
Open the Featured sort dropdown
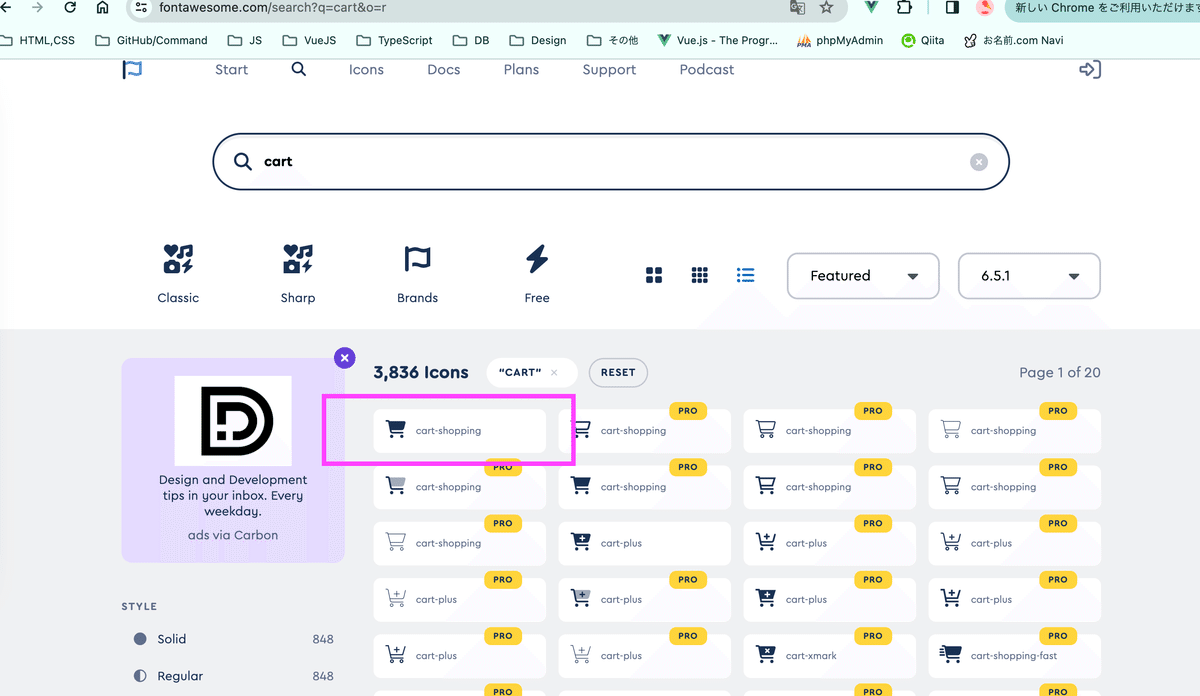(x=863, y=276)
